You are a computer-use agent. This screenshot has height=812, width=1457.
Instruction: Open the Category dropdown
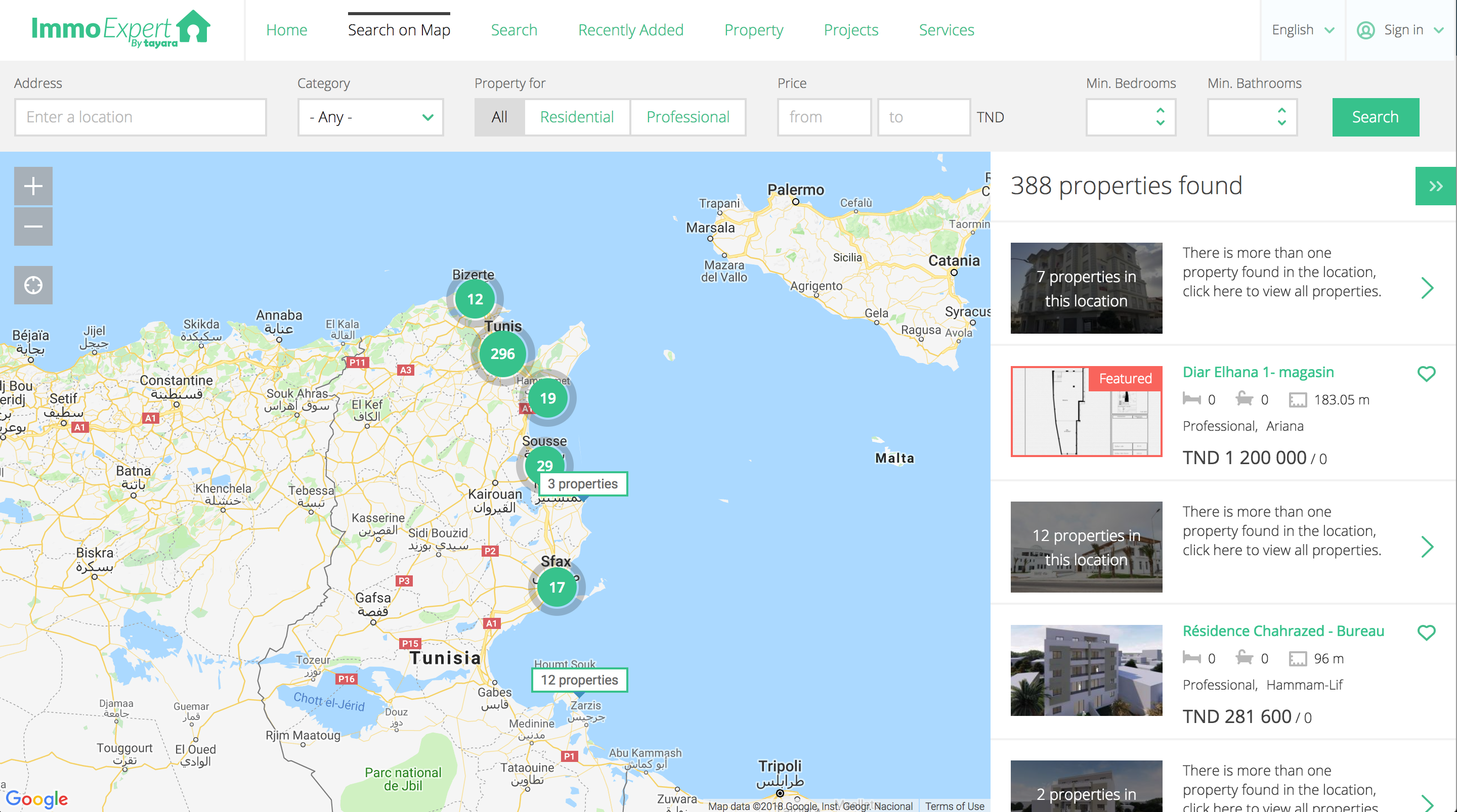(370, 117)
